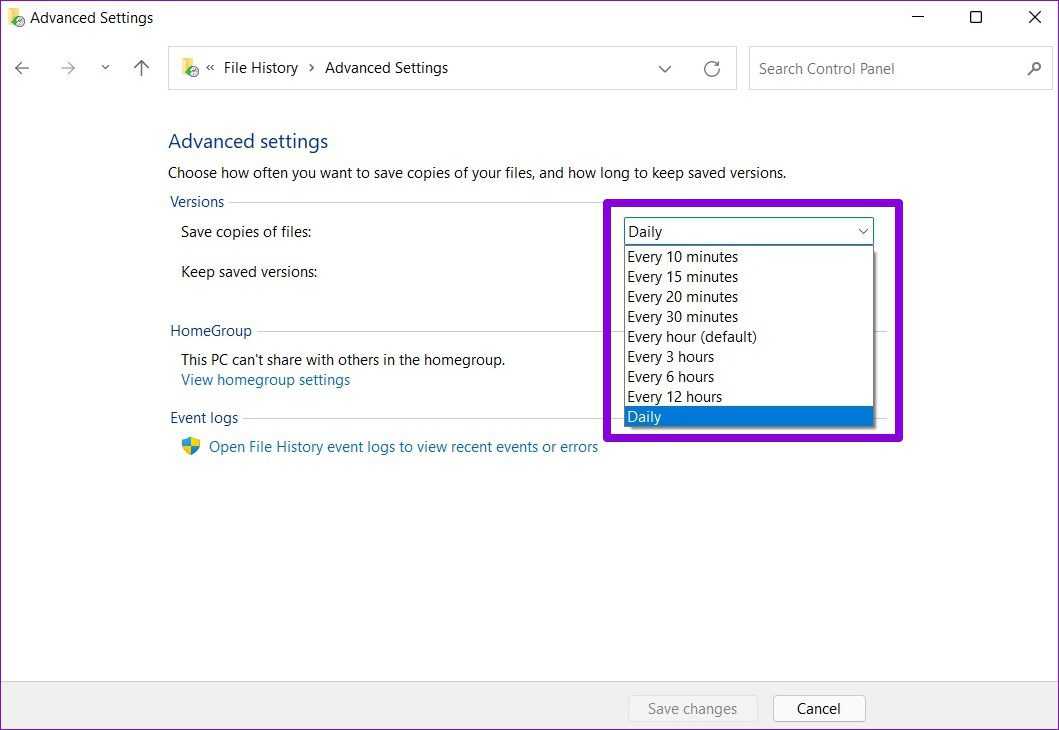Click the search magnifier icon

tap(1034, 68)
